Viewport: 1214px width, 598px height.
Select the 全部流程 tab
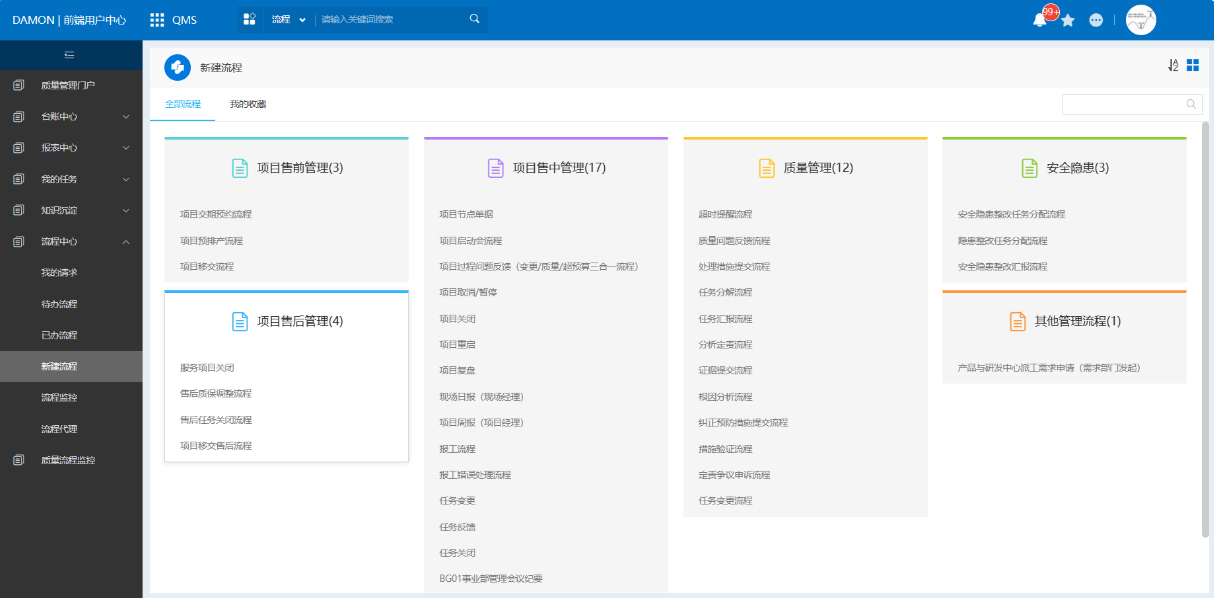[183, 104]
